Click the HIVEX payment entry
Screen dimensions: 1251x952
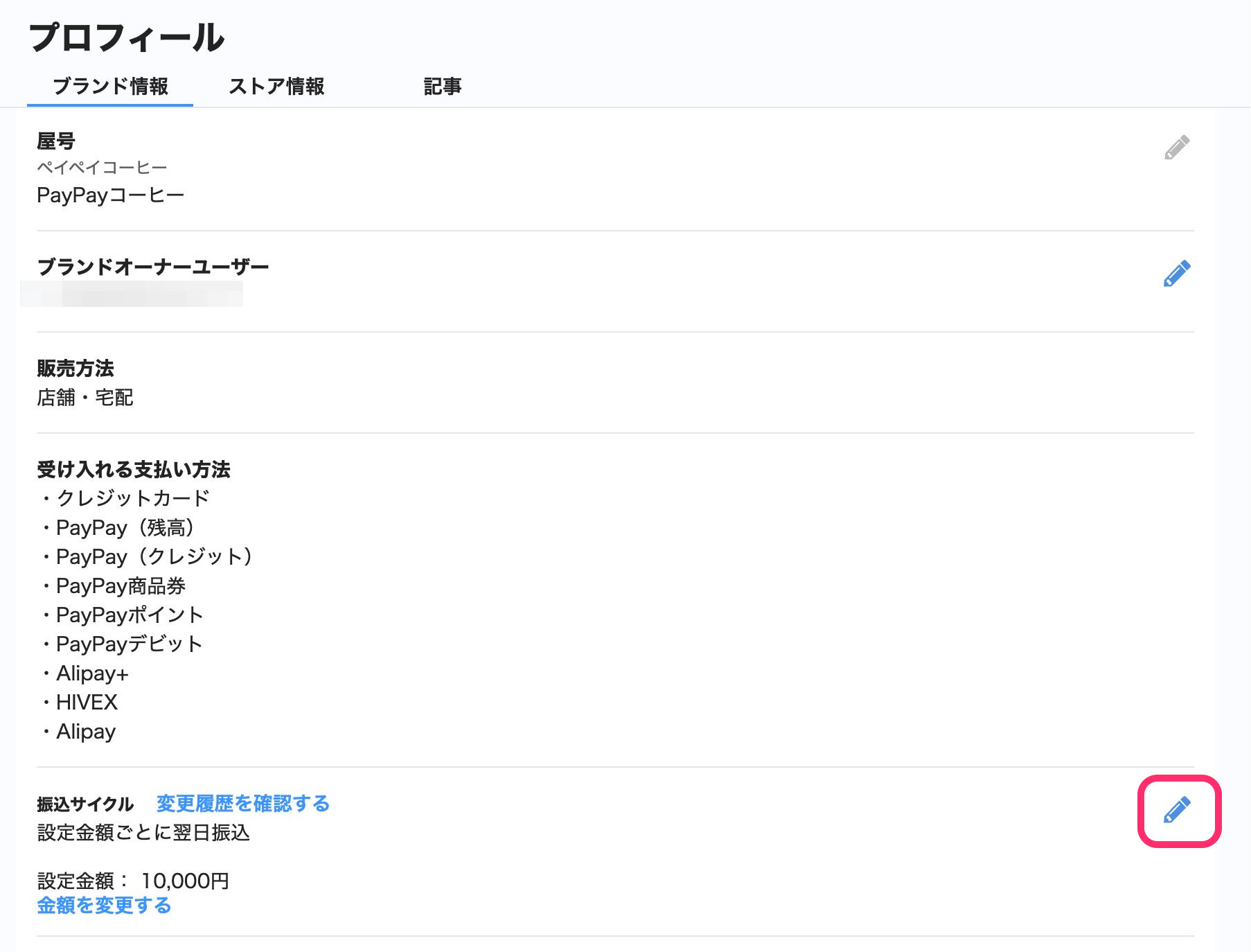tap(87, 703)
